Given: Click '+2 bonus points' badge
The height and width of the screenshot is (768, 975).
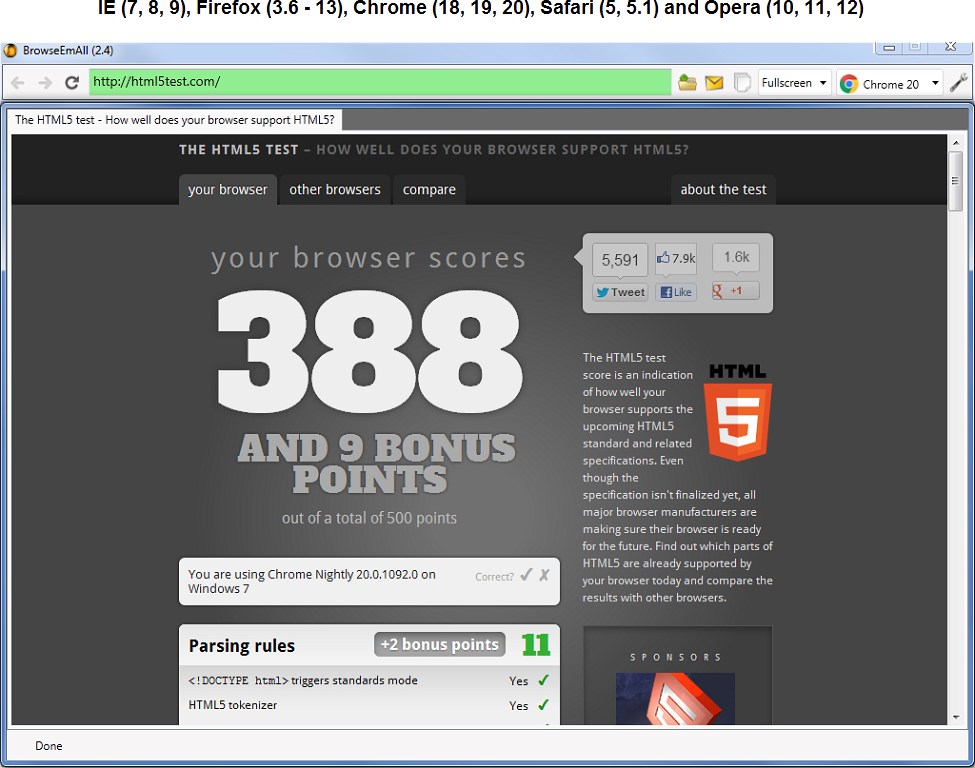Looking at the screenshot, I should point(440,645).
